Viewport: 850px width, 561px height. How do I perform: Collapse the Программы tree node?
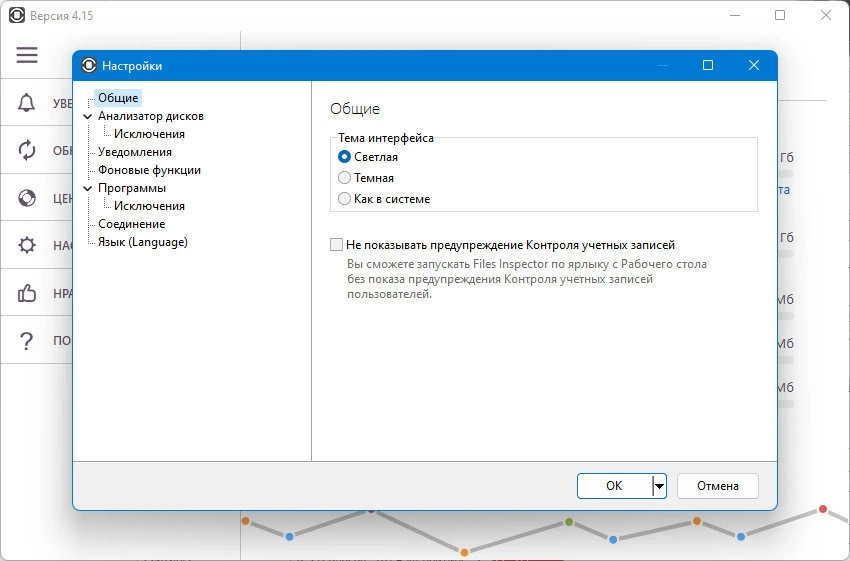(x=88, y=188)
